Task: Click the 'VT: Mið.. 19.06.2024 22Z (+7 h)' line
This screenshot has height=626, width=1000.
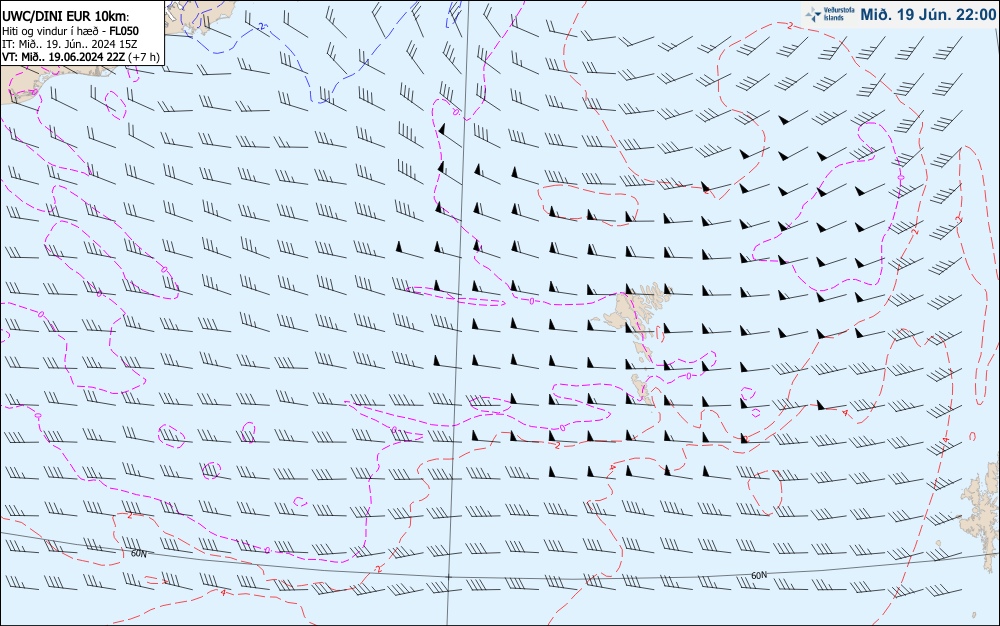Action: [81, 57]
